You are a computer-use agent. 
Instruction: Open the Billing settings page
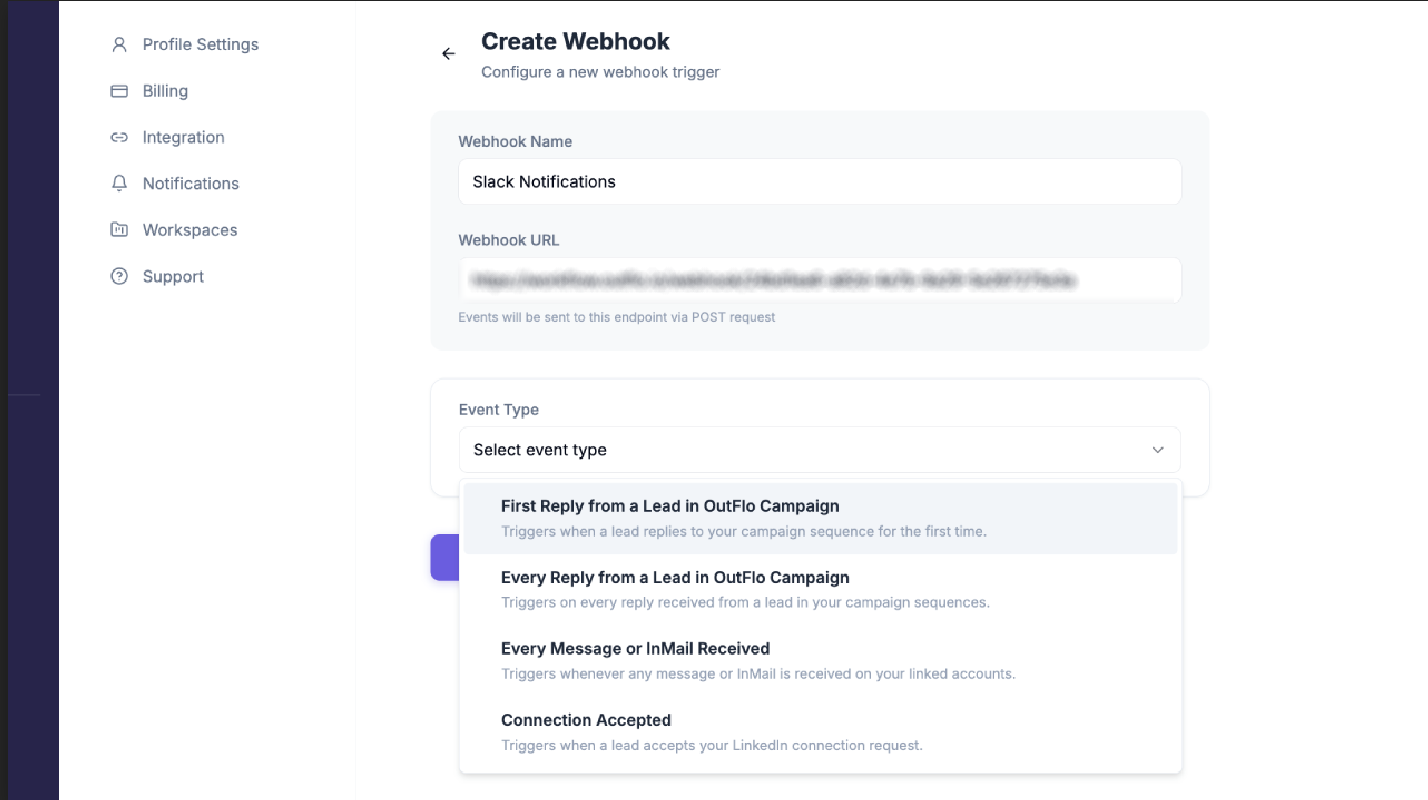pos(165,91)
